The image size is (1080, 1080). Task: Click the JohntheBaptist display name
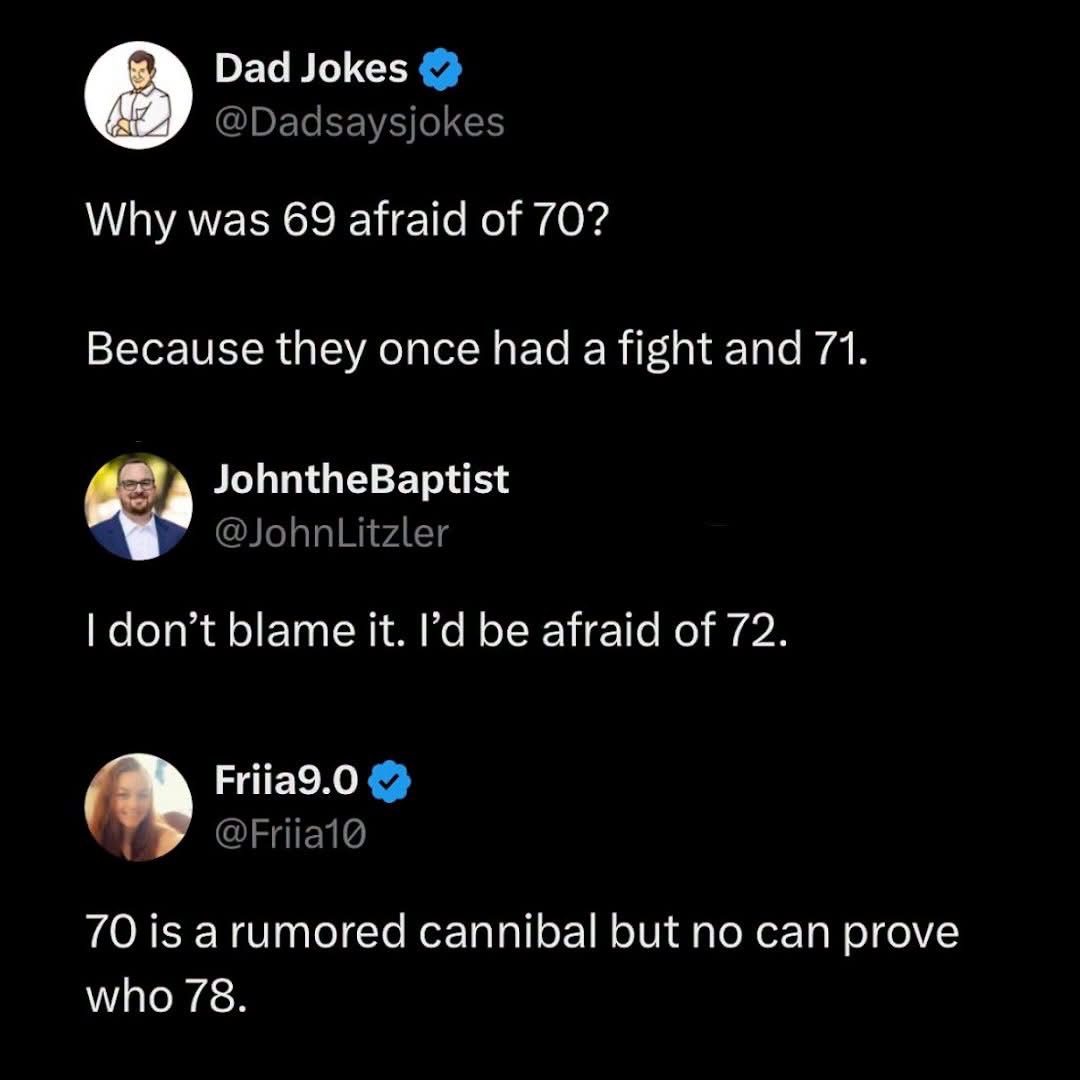(361, 480)
